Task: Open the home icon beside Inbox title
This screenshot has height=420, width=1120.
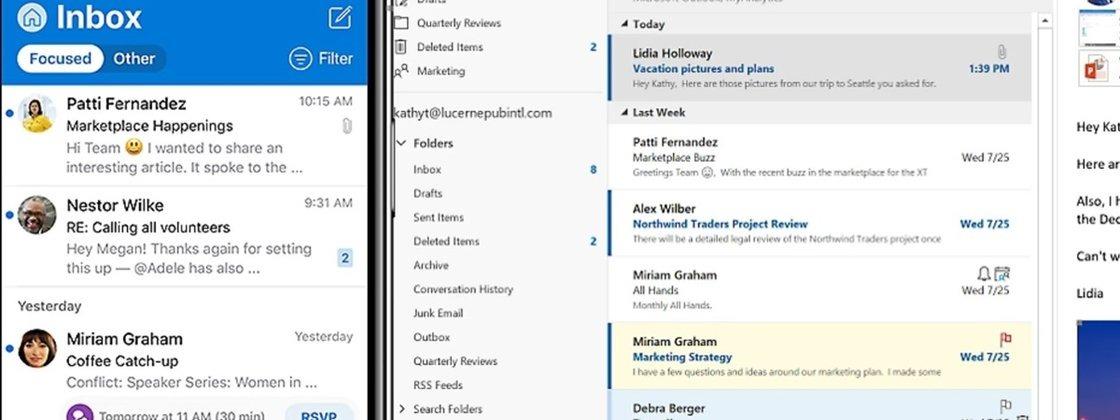Action: [x=31, y=18]
